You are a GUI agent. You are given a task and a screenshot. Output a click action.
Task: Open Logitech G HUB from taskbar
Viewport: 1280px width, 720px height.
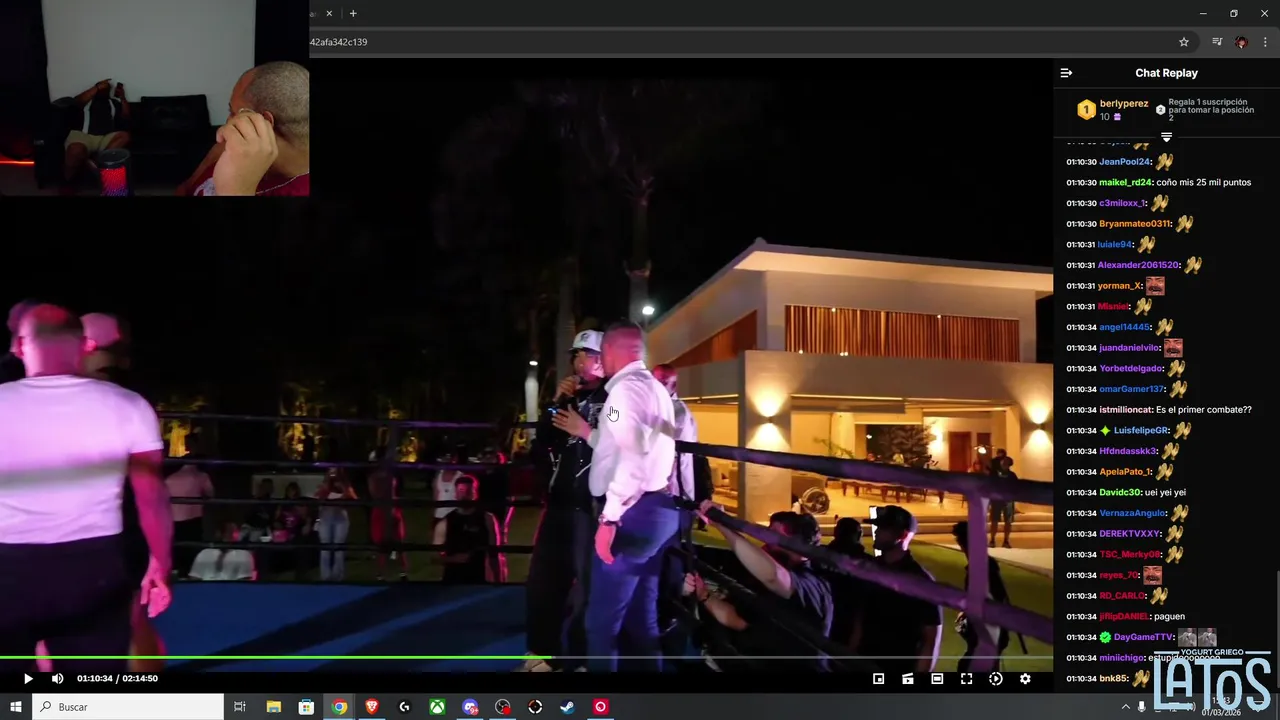click(x=404, y=707)
